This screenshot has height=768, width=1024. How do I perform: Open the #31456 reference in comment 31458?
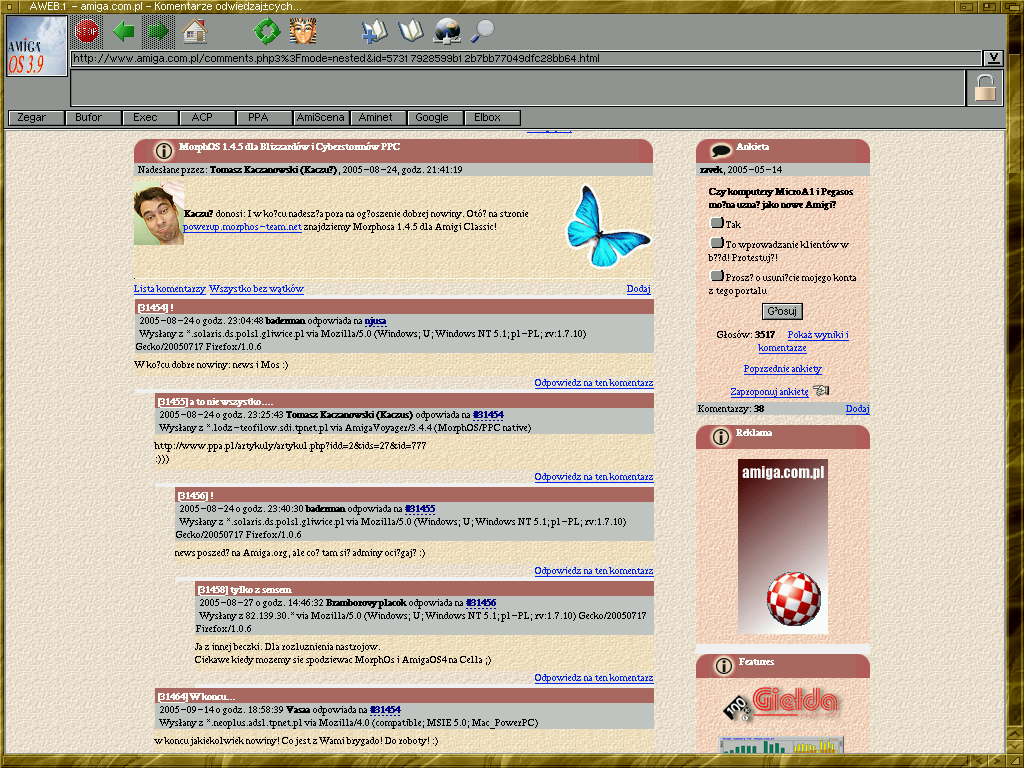[481, 603]
